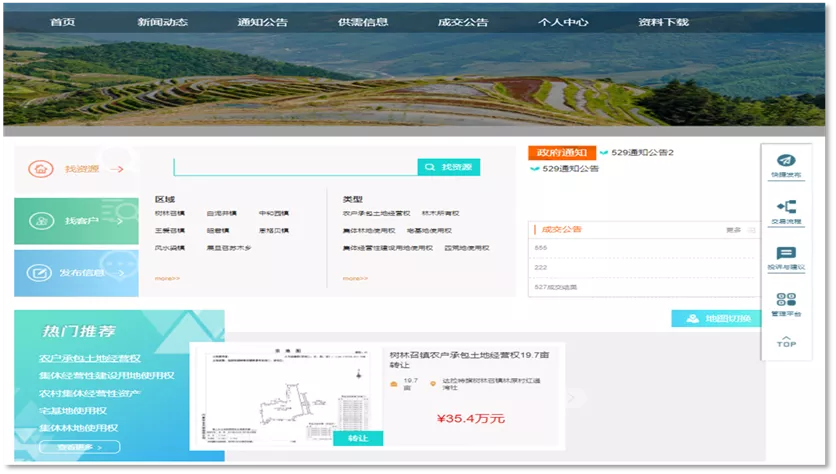This screenshot has height=474, width=836.
Task: Open 投诉与建议 chat icon in side panel
Action: pyautogui.click(x=786, y=253)
